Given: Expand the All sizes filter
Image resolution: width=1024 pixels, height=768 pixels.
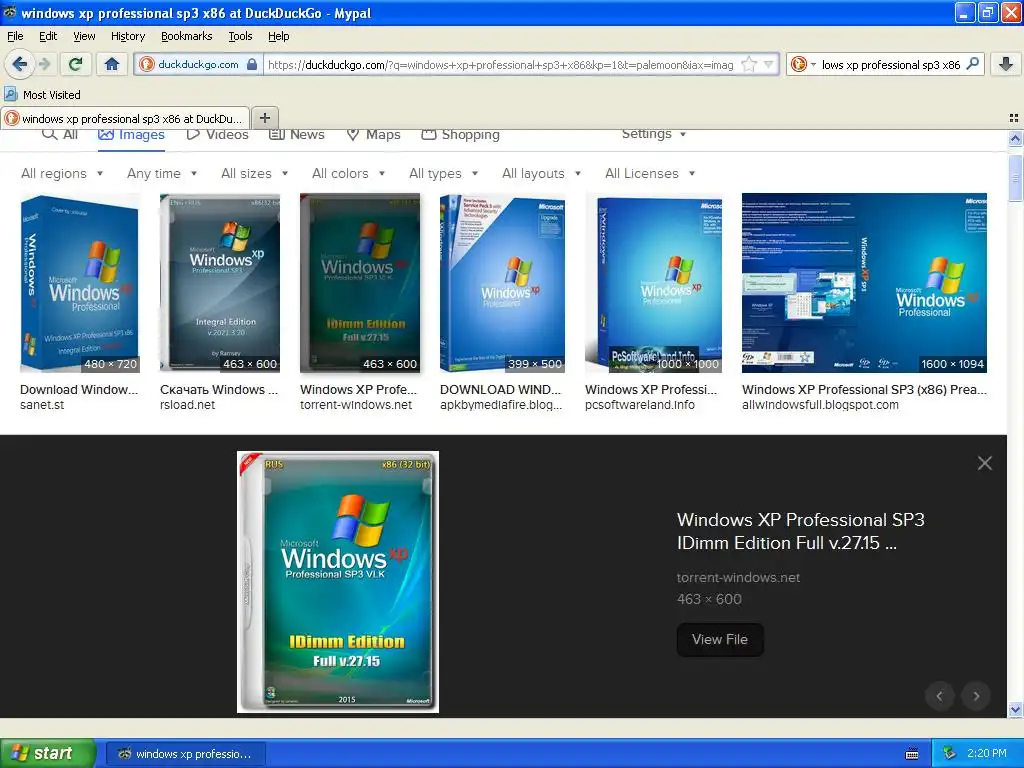Looking at the screenshot, I should [x=255, y=174].
